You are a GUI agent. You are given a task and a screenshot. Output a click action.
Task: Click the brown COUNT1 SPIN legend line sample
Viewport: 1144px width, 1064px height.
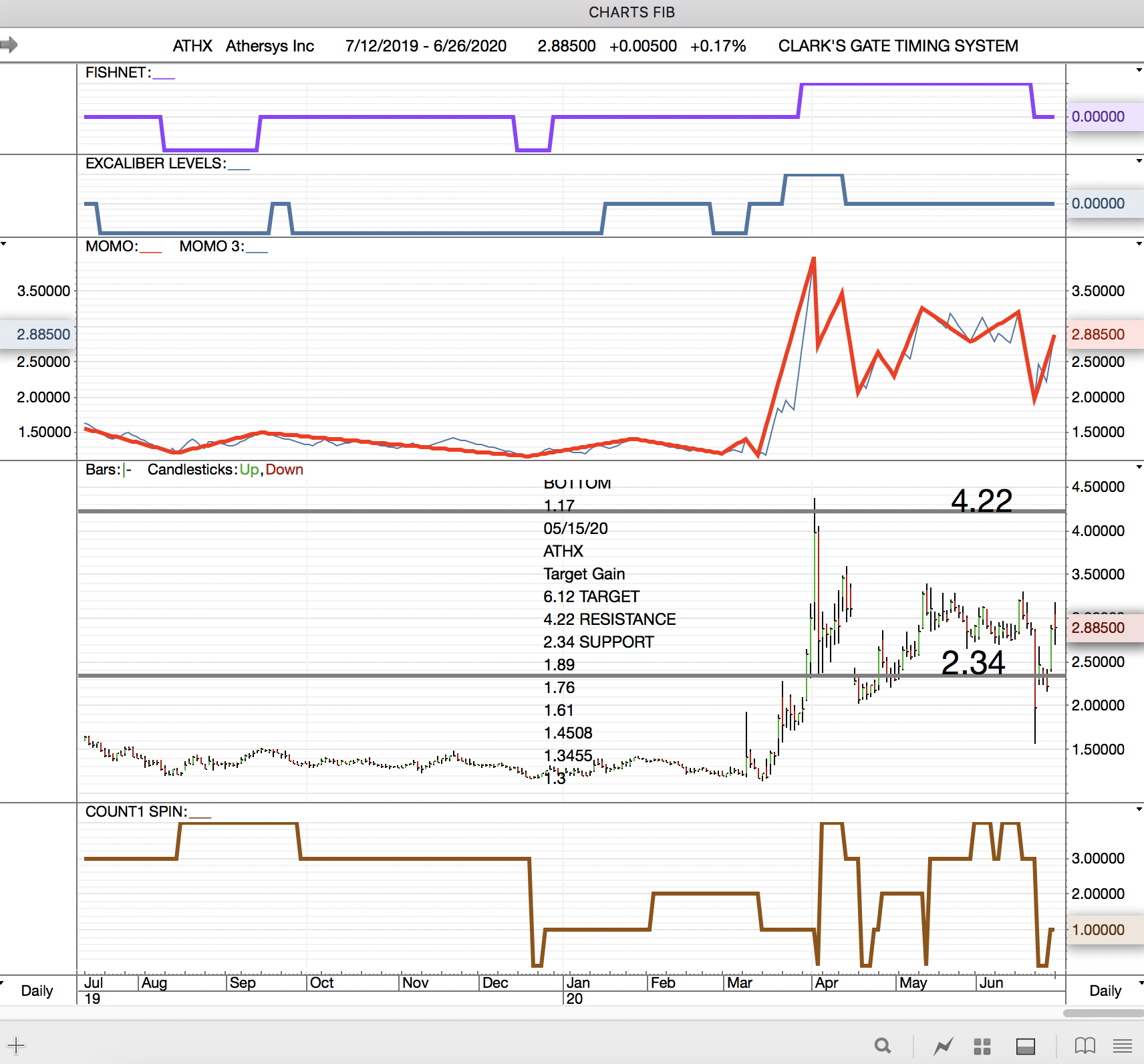pos(200,817)
